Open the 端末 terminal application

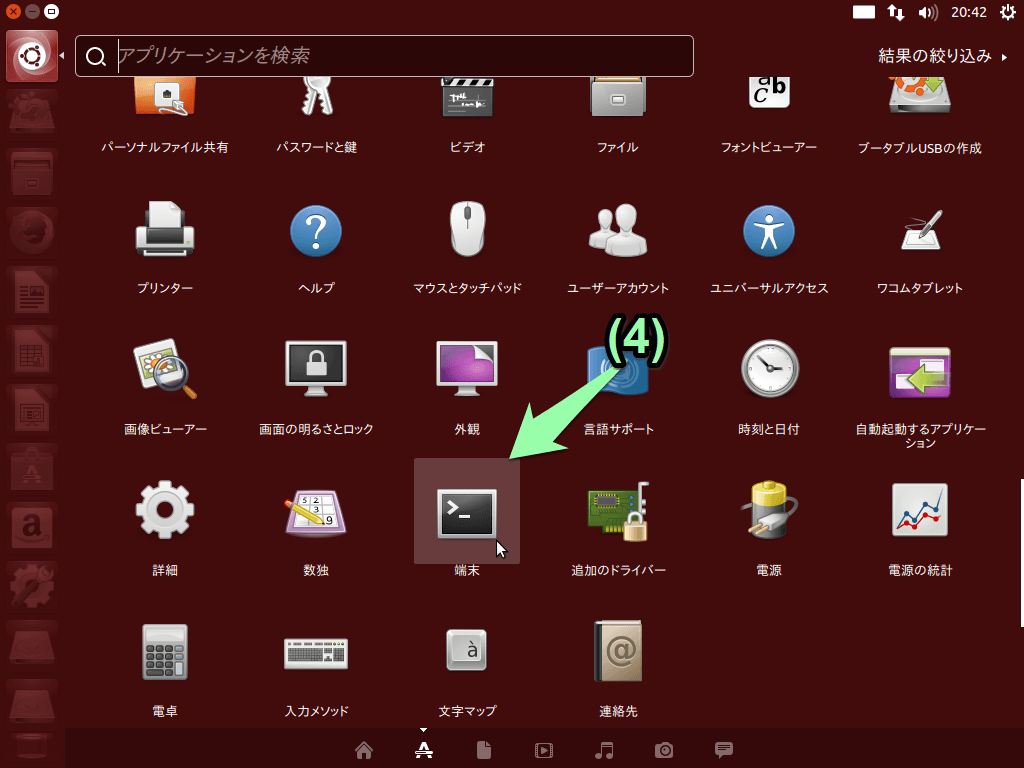click(467, 513)
